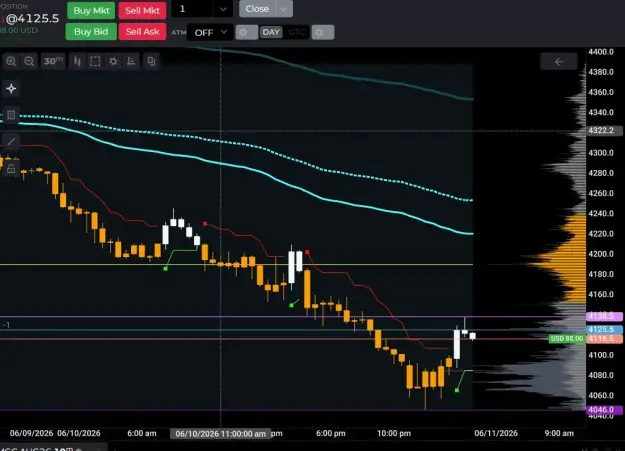625x451 pixels.
Task: Click the 4125.5 blue position price label
Action: 604,329
